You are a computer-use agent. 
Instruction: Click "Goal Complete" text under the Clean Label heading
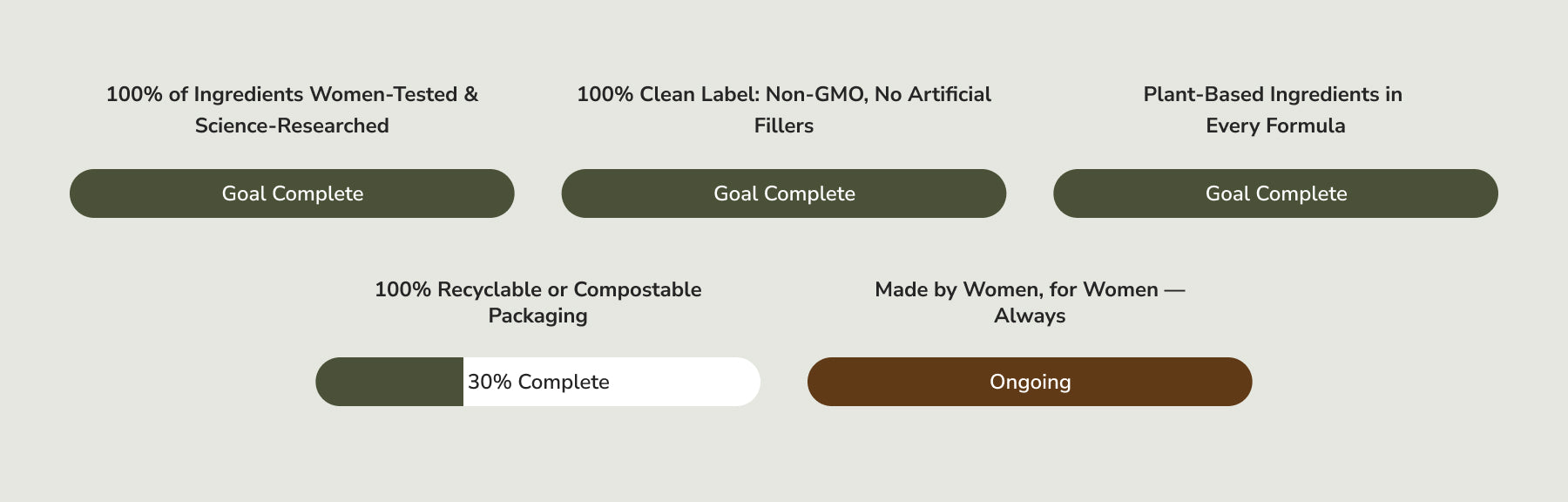(x=784, y=193)
